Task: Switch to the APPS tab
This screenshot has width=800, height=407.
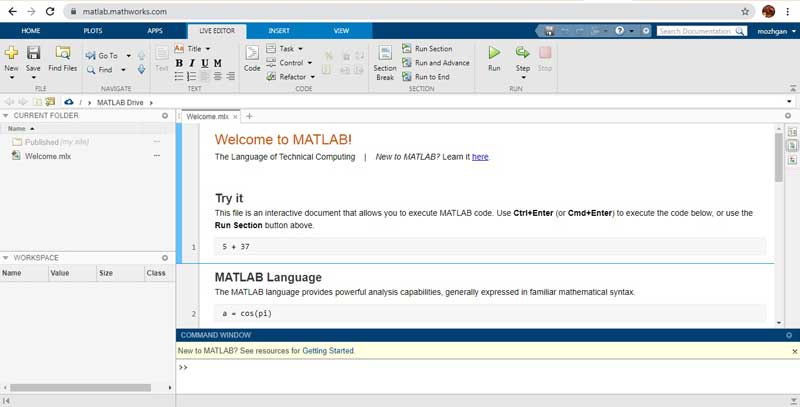Action: point(155,31)
